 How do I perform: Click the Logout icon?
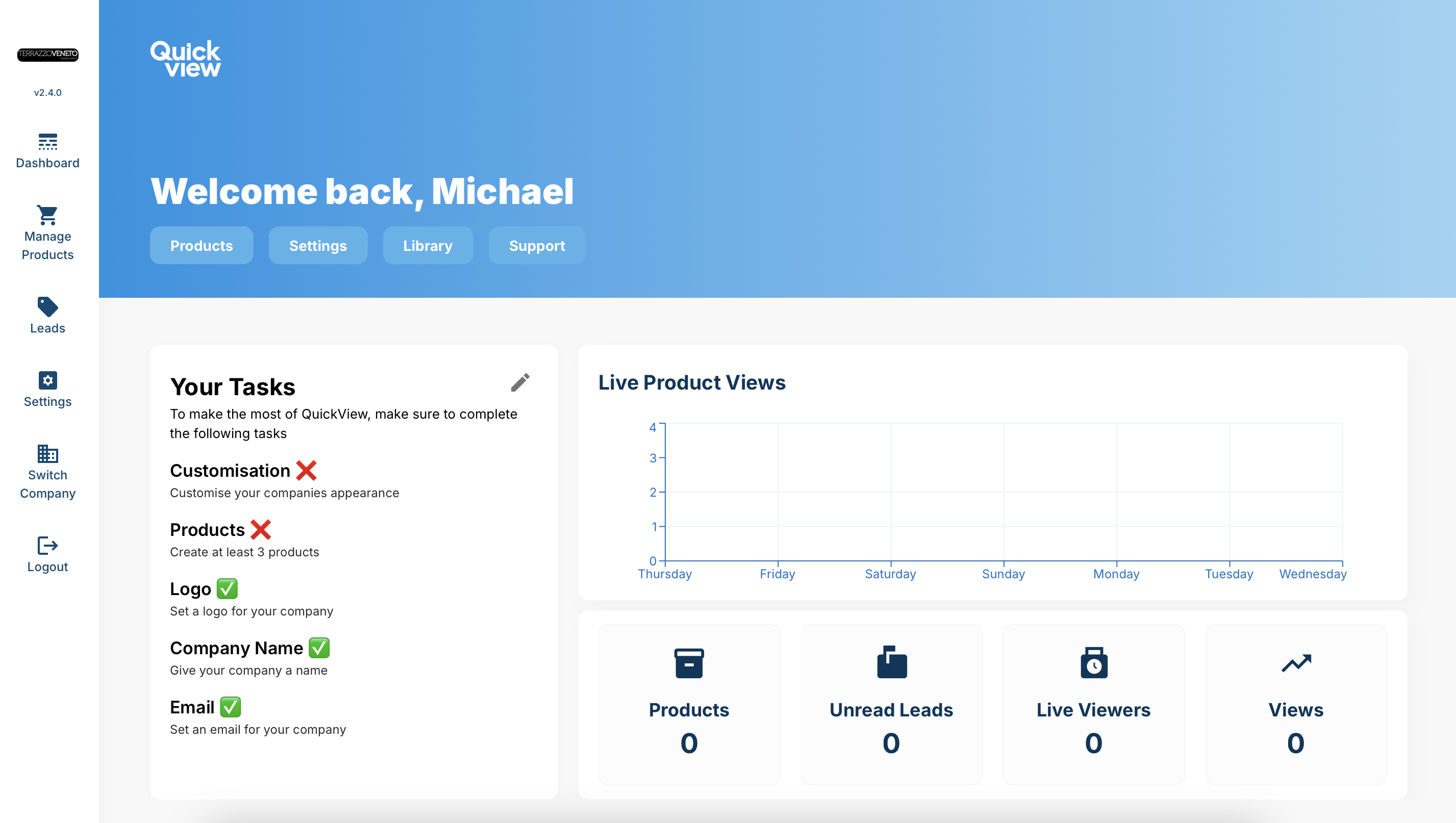(47, 546)
